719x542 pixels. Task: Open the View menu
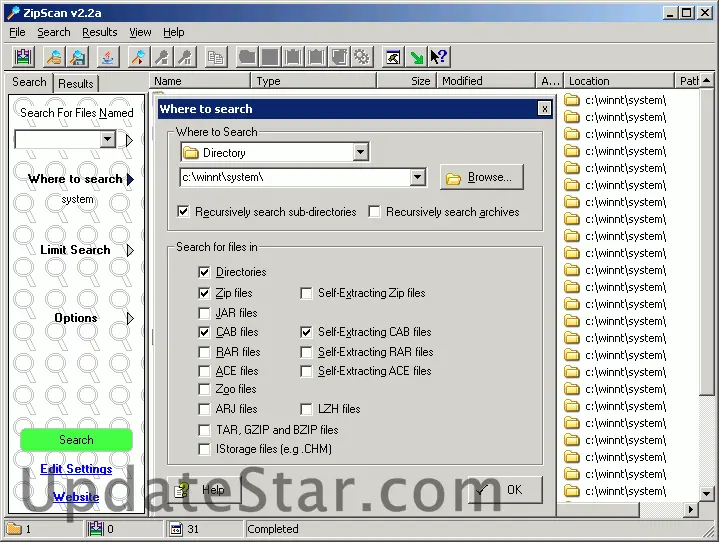pyautogui.click(x=140, y=32)
